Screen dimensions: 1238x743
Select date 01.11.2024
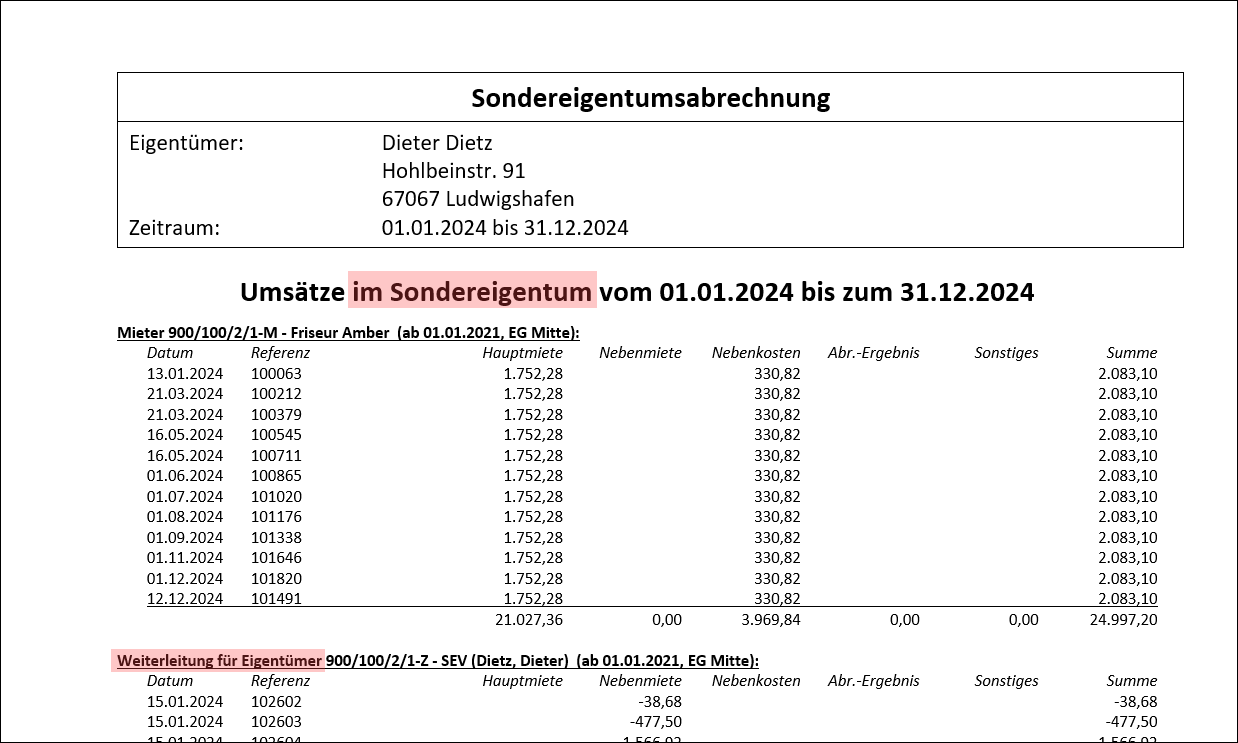pos(185,558)
